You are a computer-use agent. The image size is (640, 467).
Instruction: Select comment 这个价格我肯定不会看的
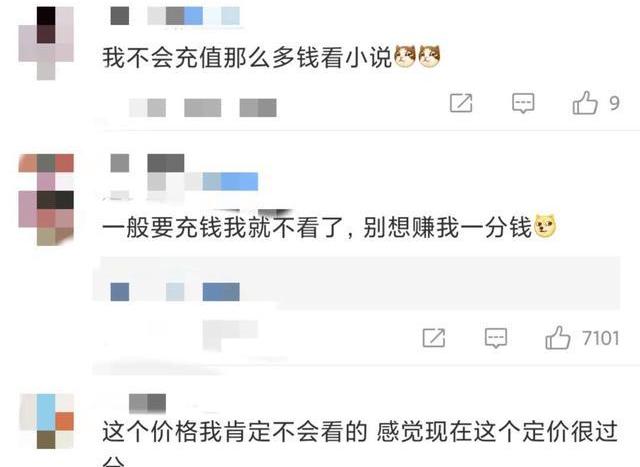click(235, 432)
